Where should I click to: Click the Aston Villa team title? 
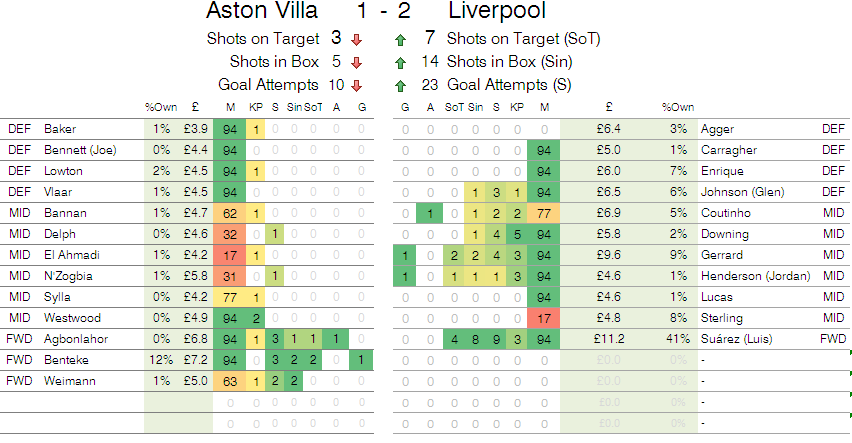click(x=262, y=10)
